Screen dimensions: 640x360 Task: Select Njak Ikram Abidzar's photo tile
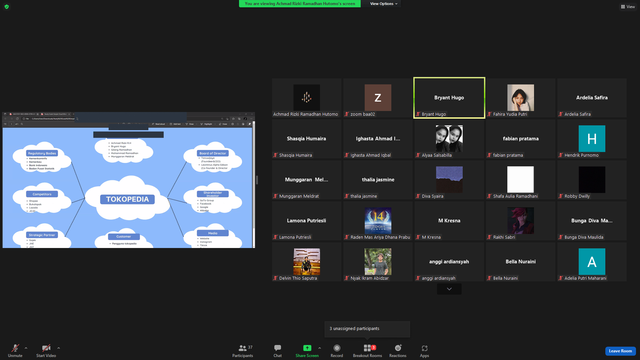tap(378, 262)
